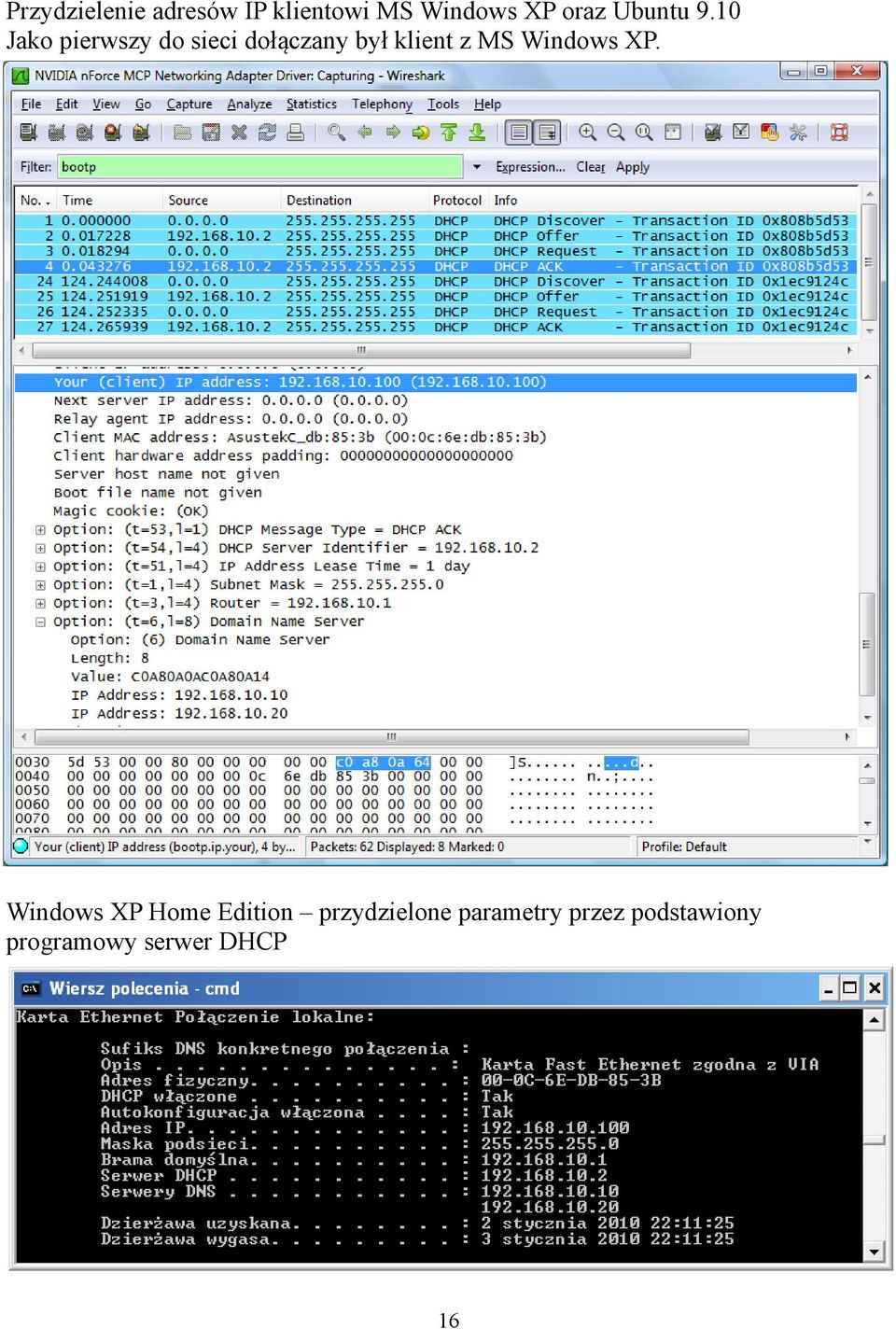Stop the running capture icon
Image resolution: width=896 pixels, height=1329 pixels.
[x=113, y=133]
